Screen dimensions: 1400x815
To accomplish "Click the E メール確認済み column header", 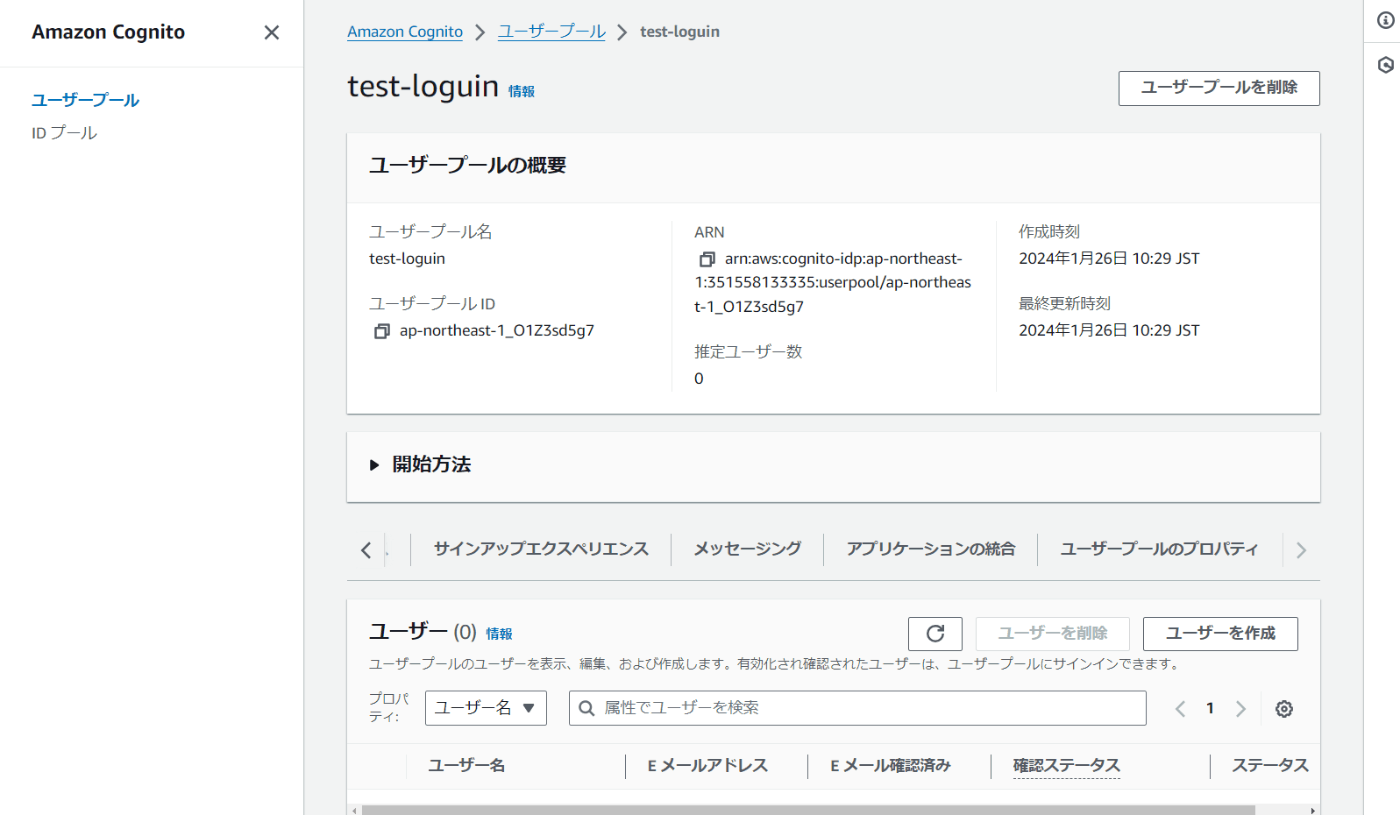I will coord(891,766).
